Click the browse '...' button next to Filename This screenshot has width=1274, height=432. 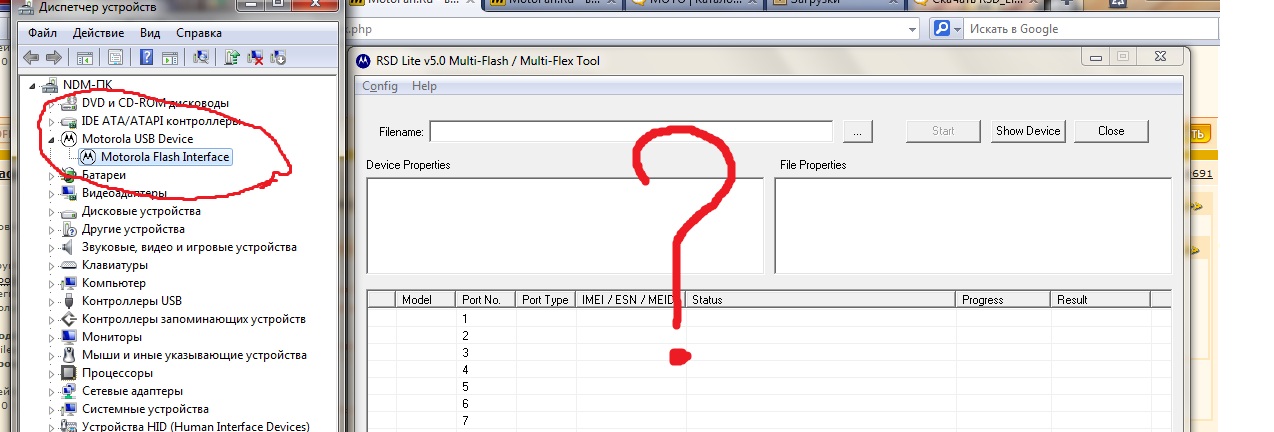(858, 131)
